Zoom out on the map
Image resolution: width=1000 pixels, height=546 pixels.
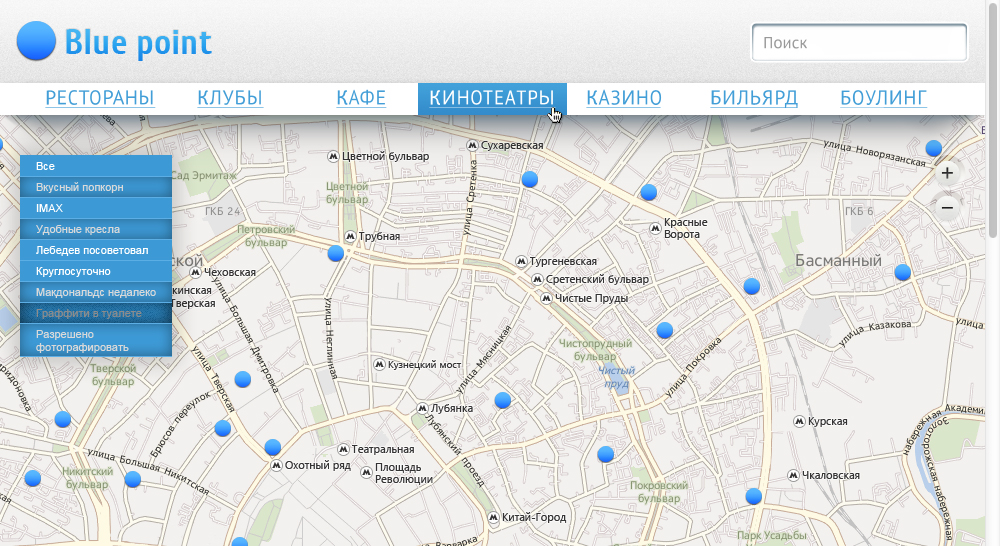(x=947, y=207)
